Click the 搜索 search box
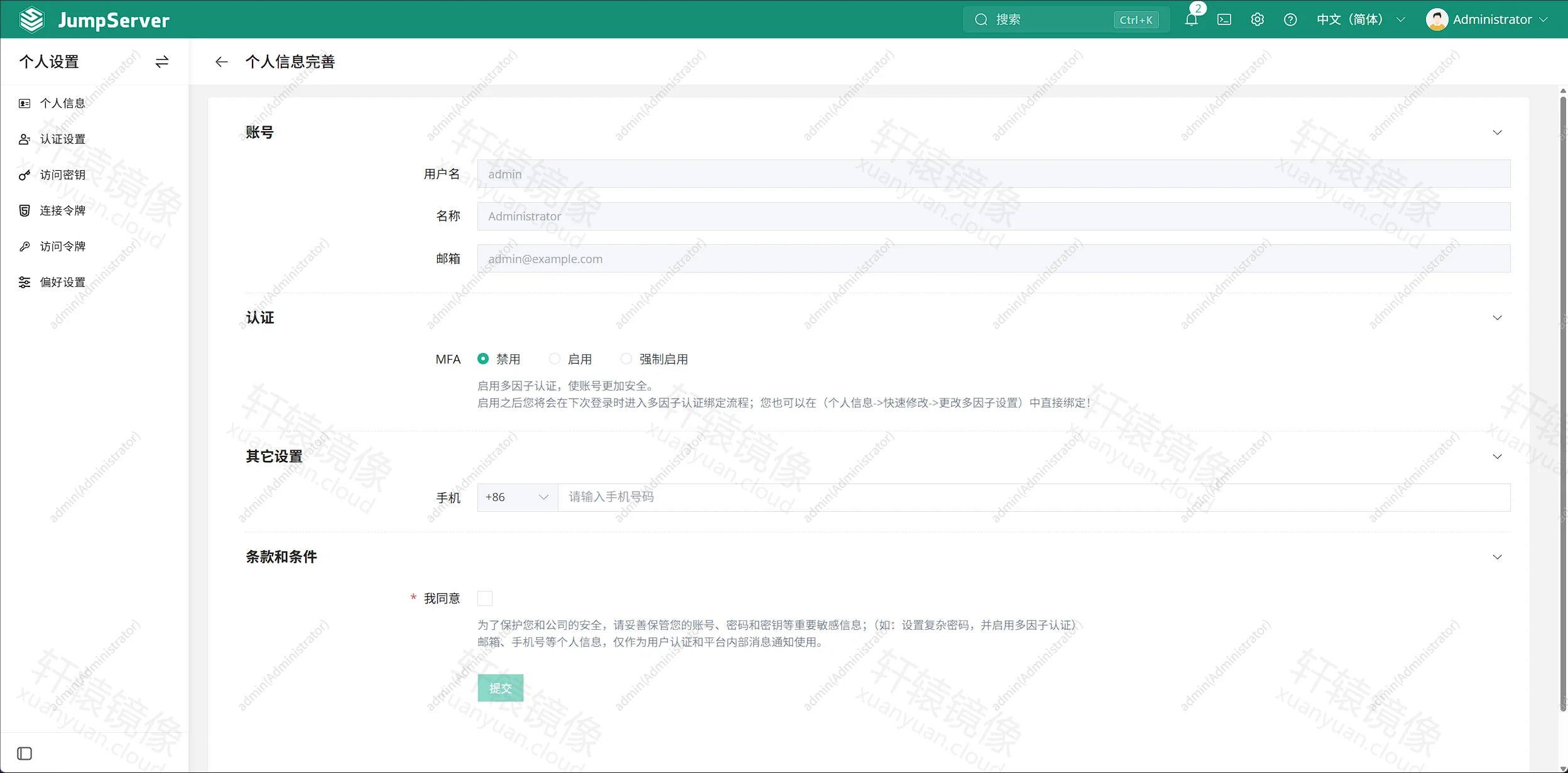This screenshot has width=1568, height=773. (x=1066, y=19)
